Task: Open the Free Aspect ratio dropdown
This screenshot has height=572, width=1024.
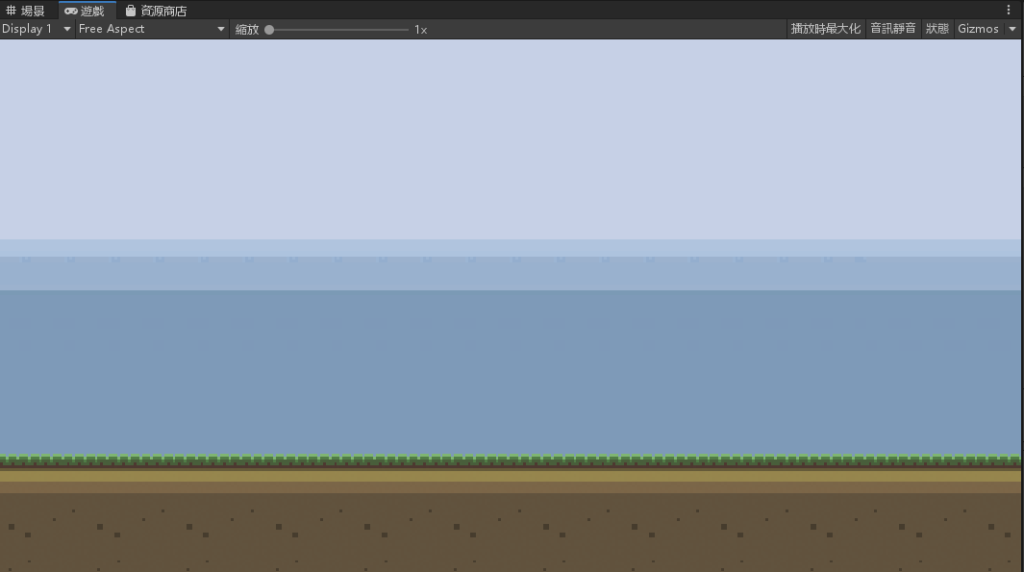Action: click(152, 29)
